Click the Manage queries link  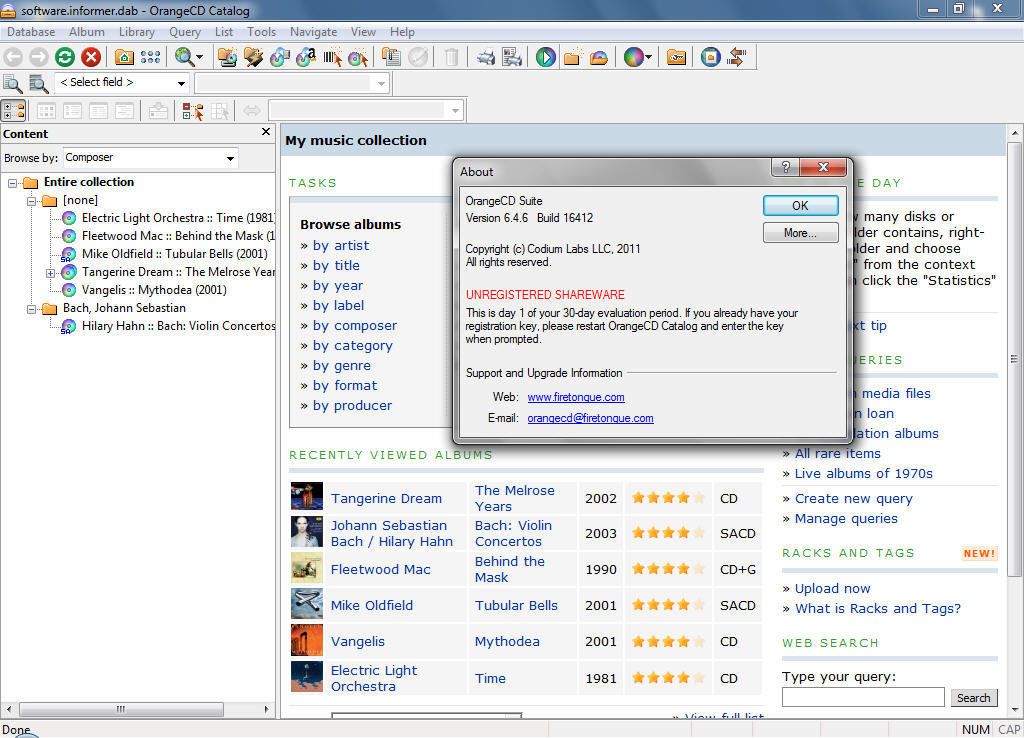pyautogui.click(x=846, y=519)
